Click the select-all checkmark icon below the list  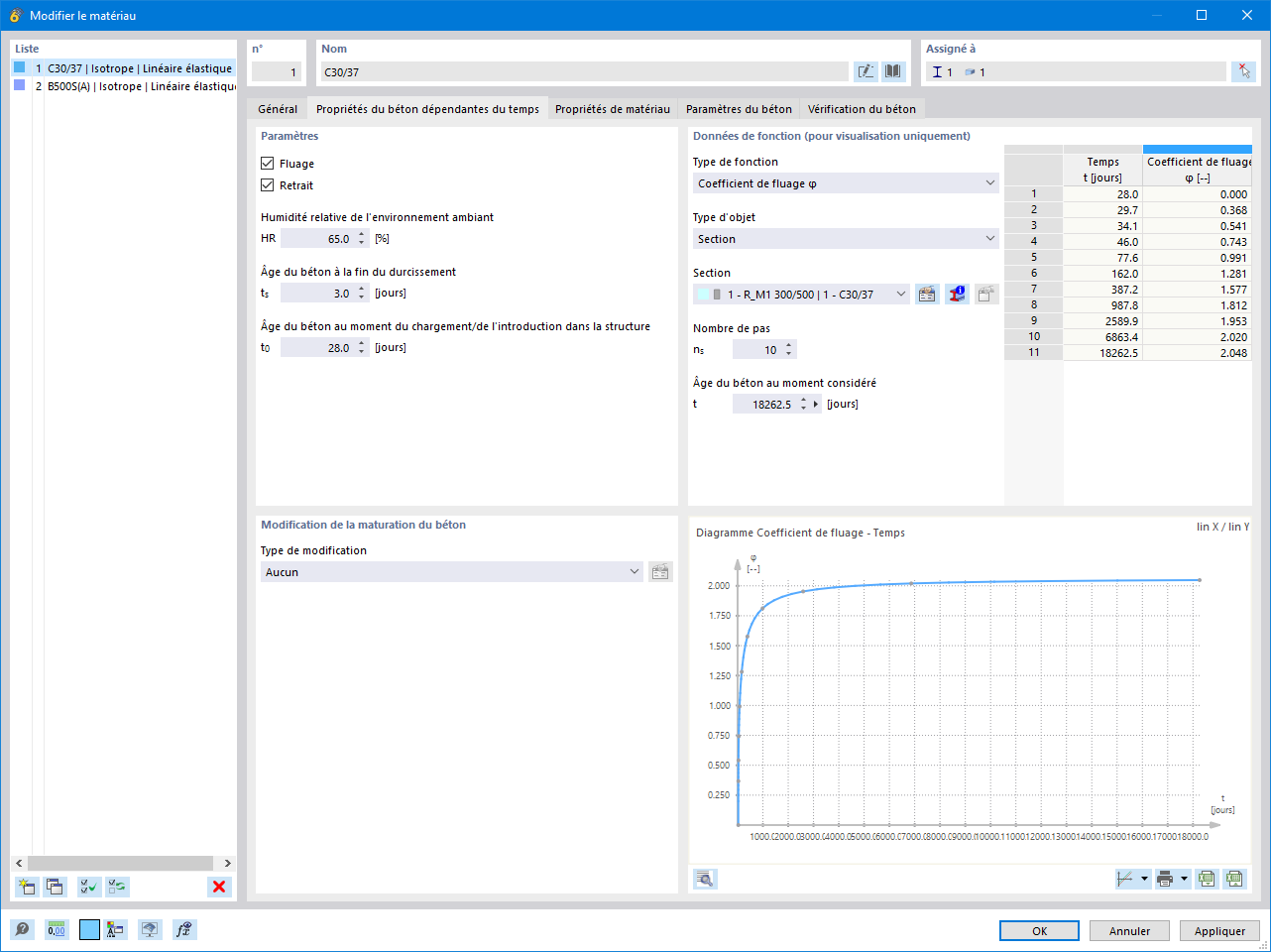coord(89,887)
